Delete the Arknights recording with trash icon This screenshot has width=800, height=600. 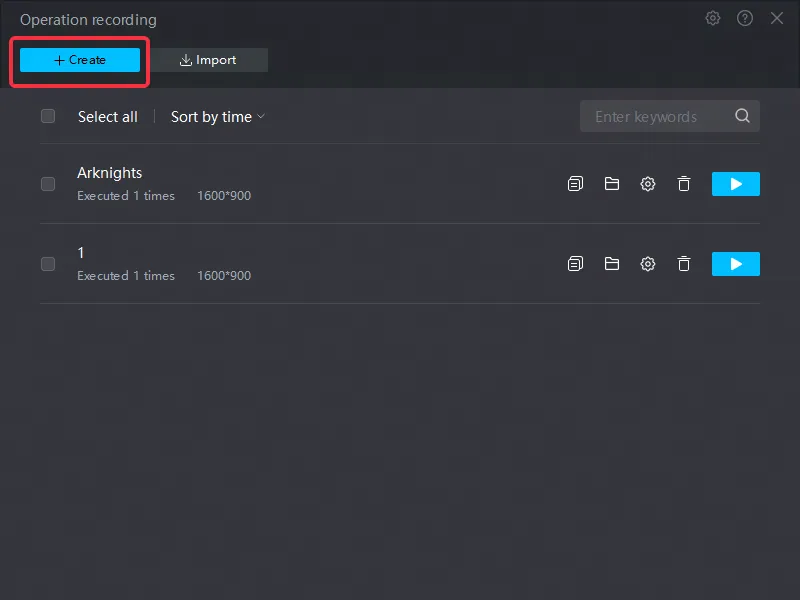pos(684,184)
